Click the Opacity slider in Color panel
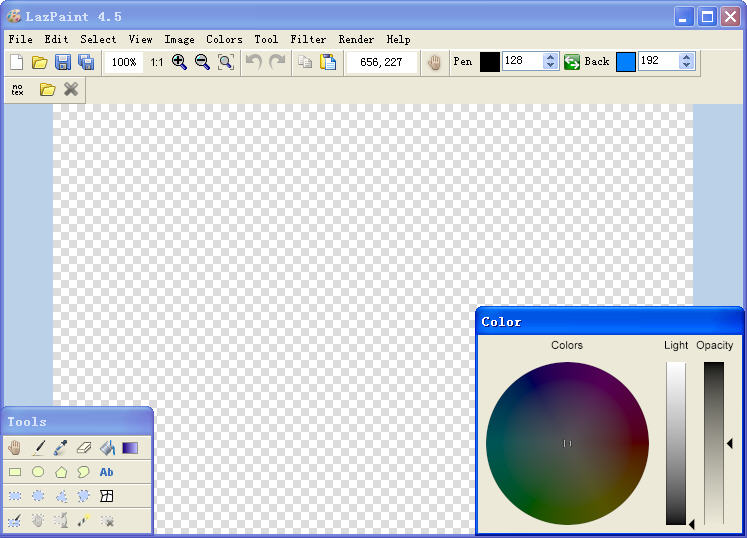The height and width of the screenshot is (538, 747). click(x=713, y=442)
